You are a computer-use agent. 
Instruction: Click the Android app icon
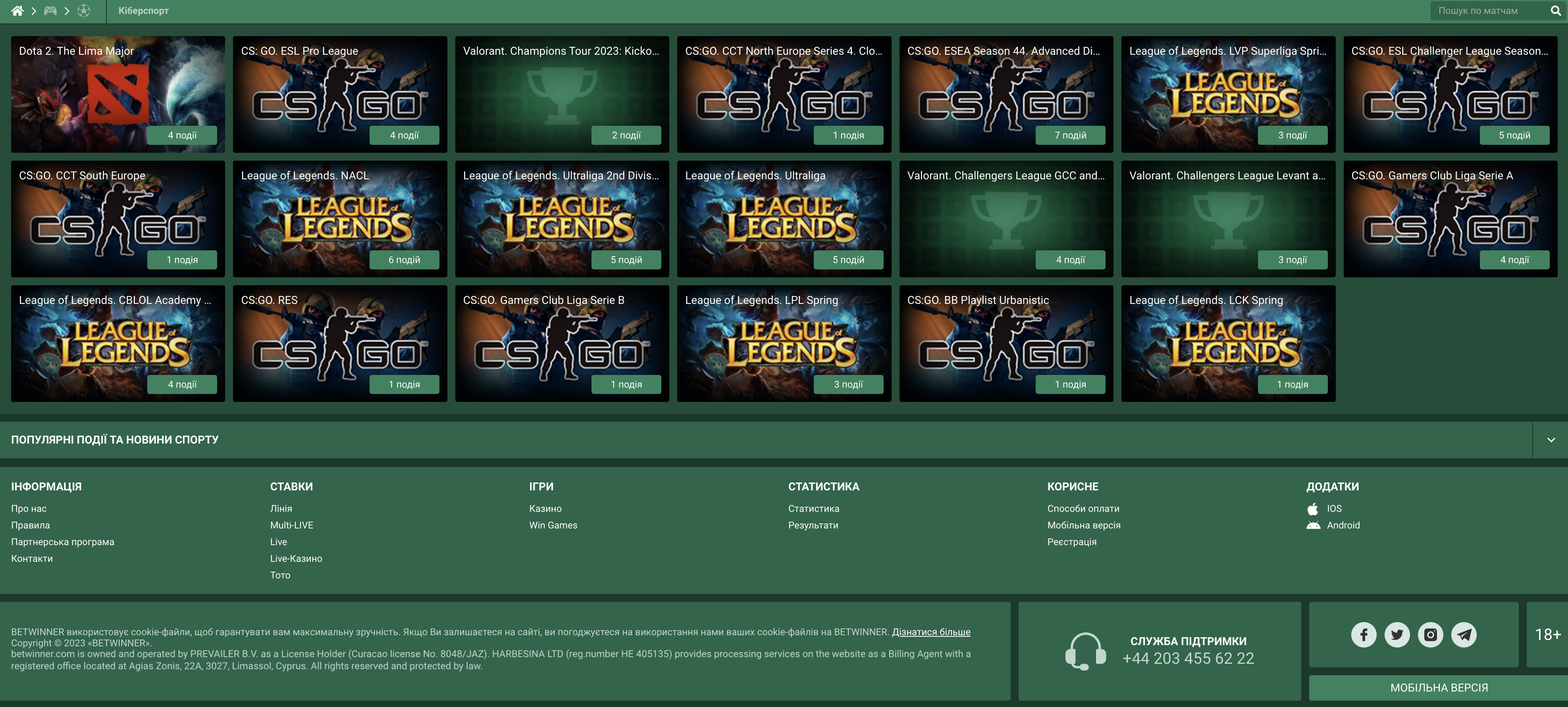click(x=1313, y=525)
